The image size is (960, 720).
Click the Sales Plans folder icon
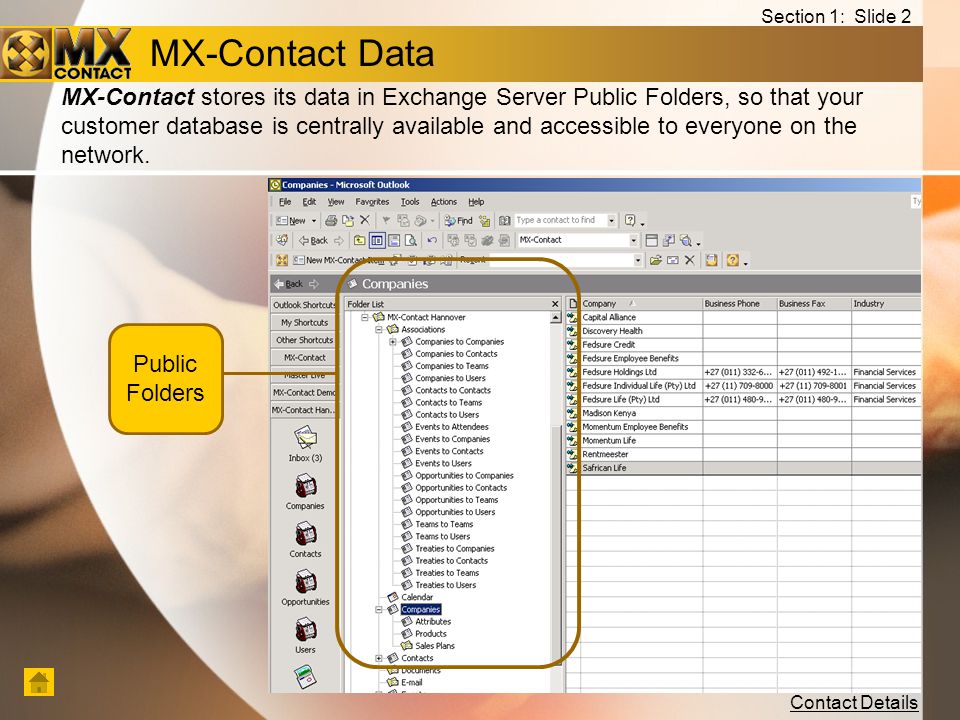[407, 645]
